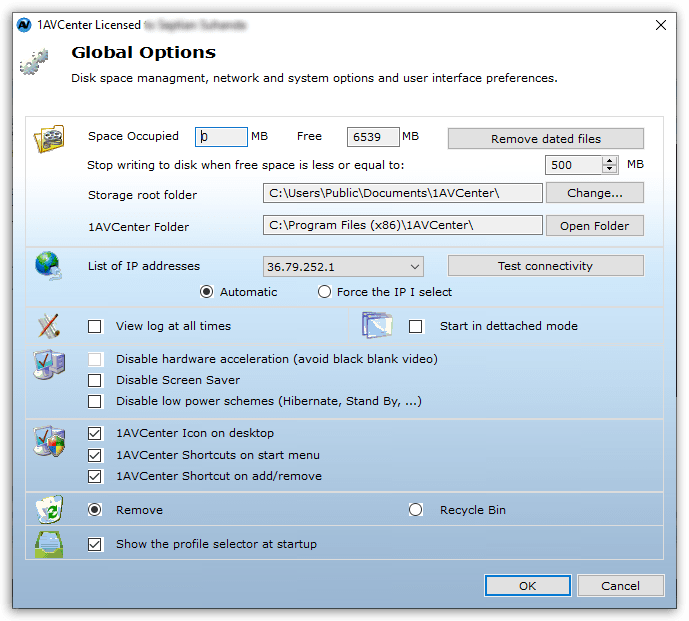Click the Change... storage folder button
Image resolution: width=689 pixels, height=621 pixels.
point(595,193)
